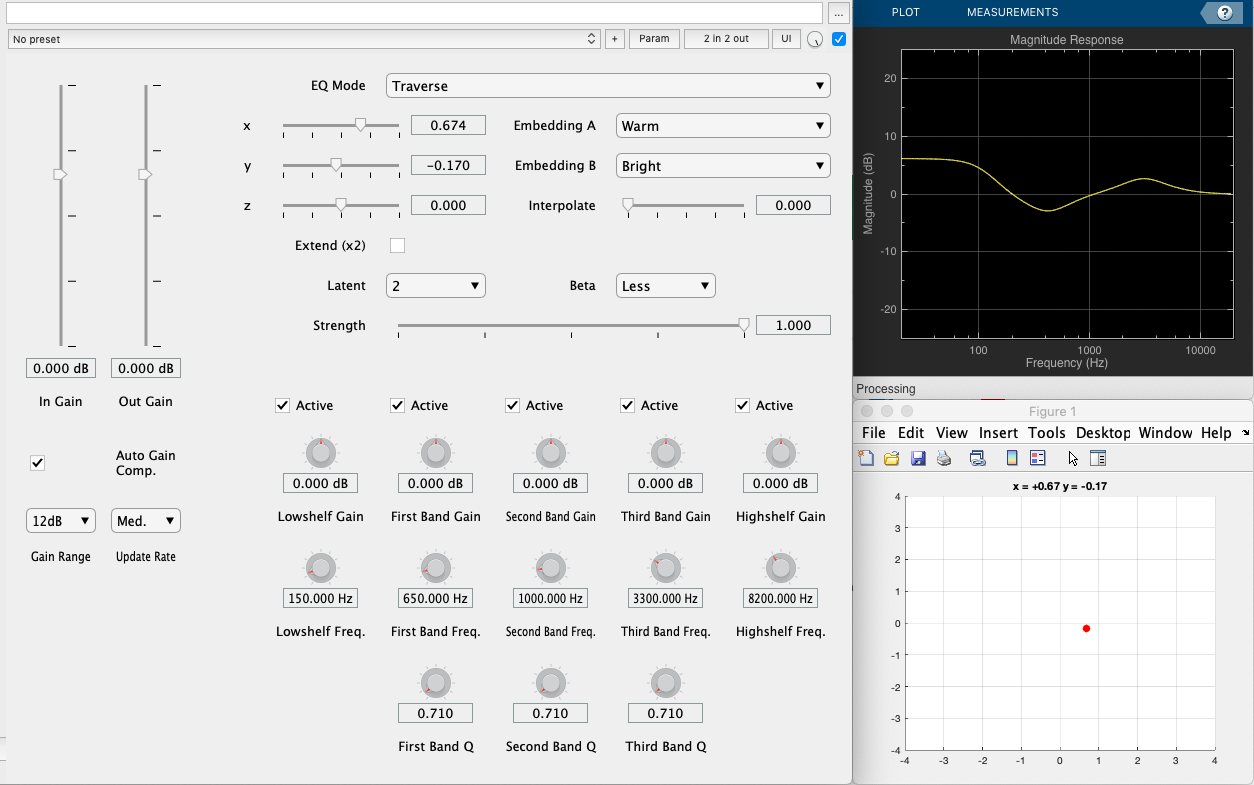Open the EQ Mode Traverse dropdown
This screenshot has height=785, width=1254.
point(608,86)
